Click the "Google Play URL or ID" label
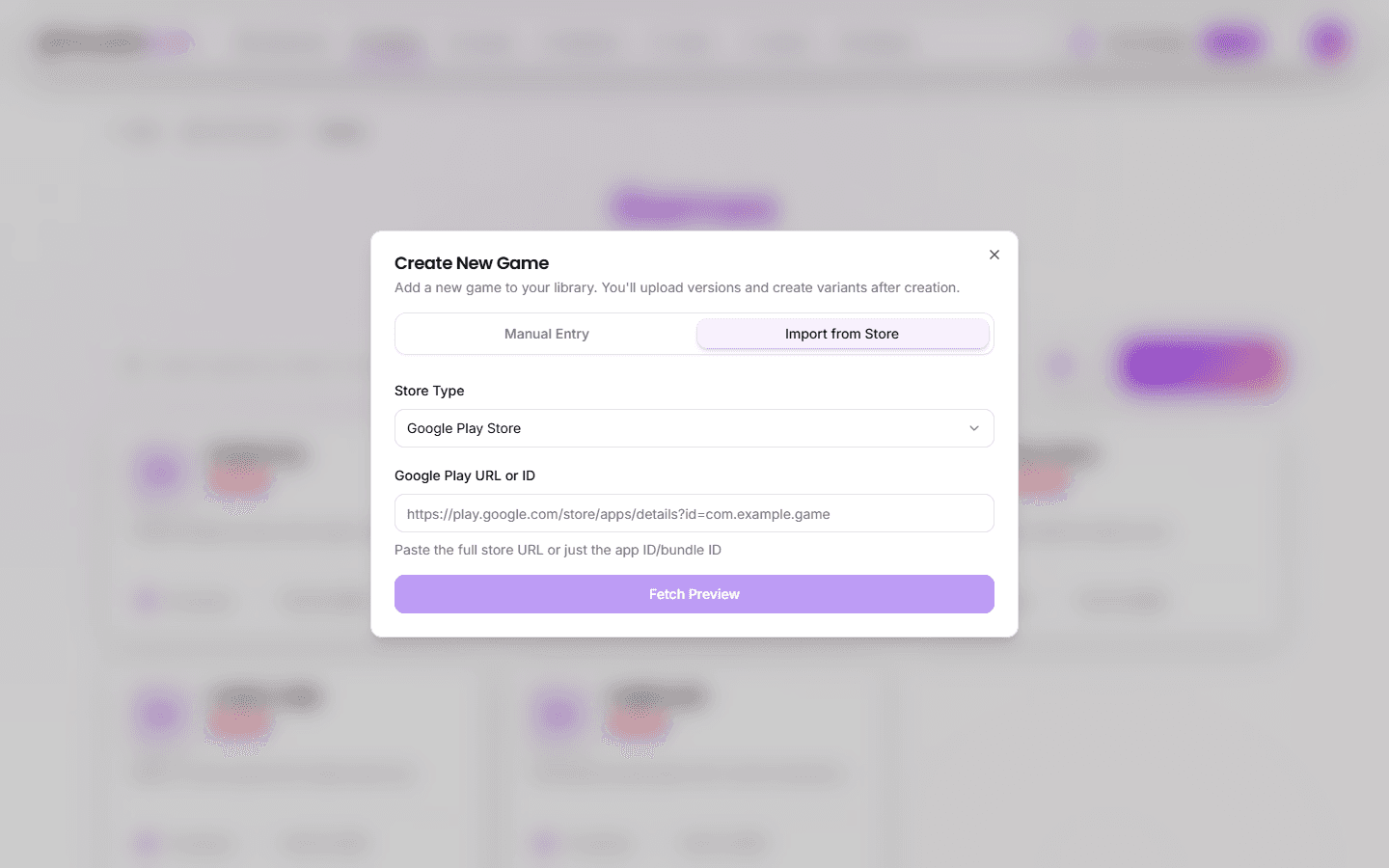 (x=465, y=475)
